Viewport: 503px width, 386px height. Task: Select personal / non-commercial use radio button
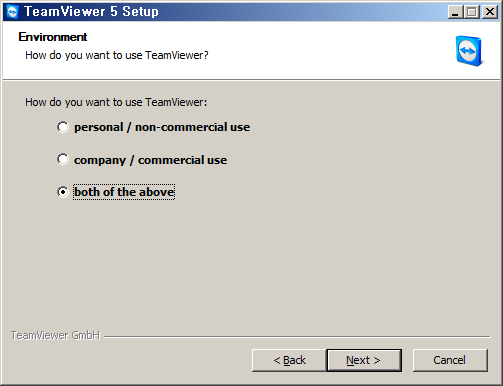(x=63, y=127)
